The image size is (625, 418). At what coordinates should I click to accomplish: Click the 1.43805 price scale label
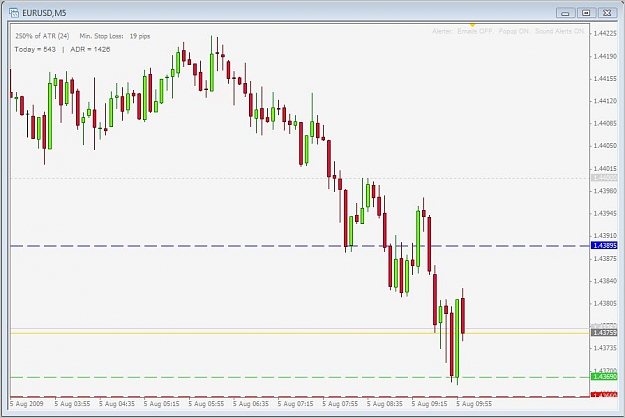(605, 304)
